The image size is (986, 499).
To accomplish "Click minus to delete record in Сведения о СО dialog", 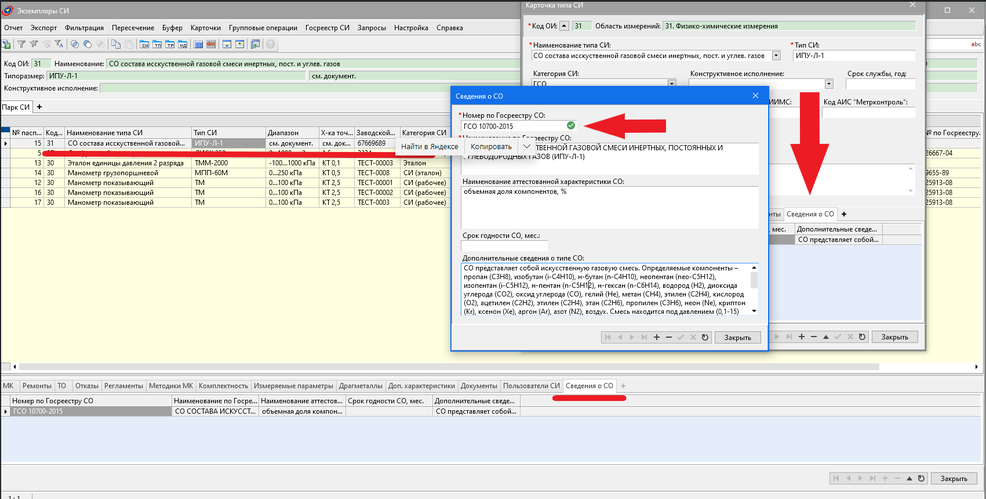I will (668, 337).
